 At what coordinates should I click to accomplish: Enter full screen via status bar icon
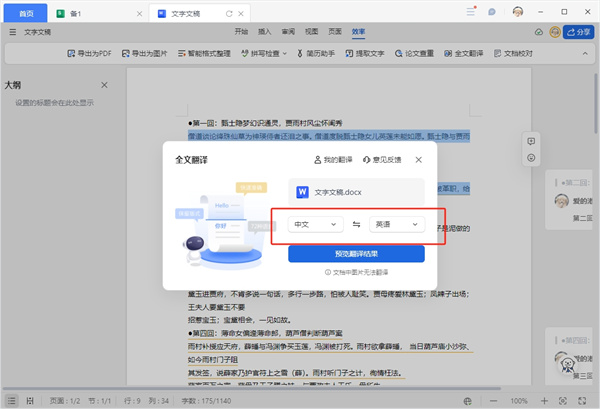click(582, 401)
